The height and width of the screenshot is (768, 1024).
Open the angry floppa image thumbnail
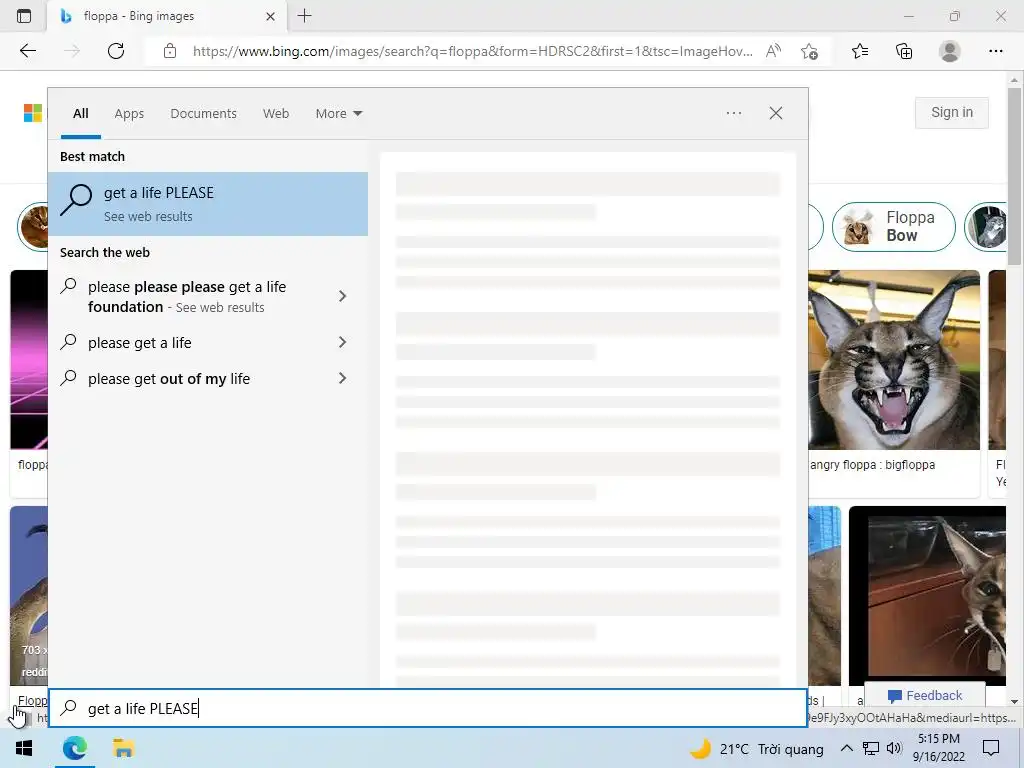pyautogui.click(x=894, y=360)
